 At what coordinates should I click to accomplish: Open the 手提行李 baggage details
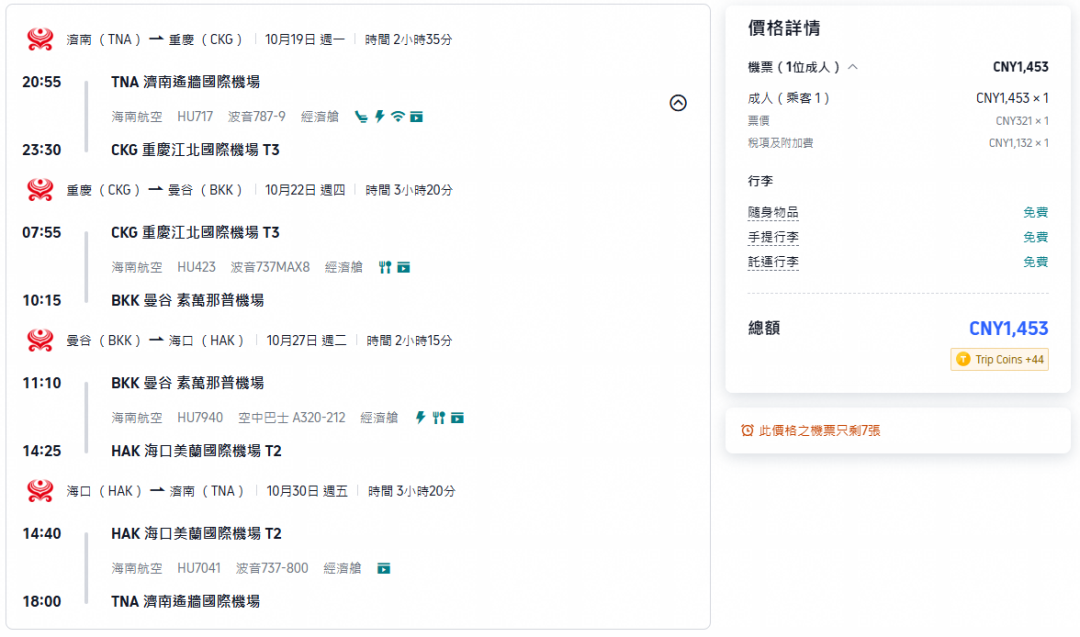773,238
